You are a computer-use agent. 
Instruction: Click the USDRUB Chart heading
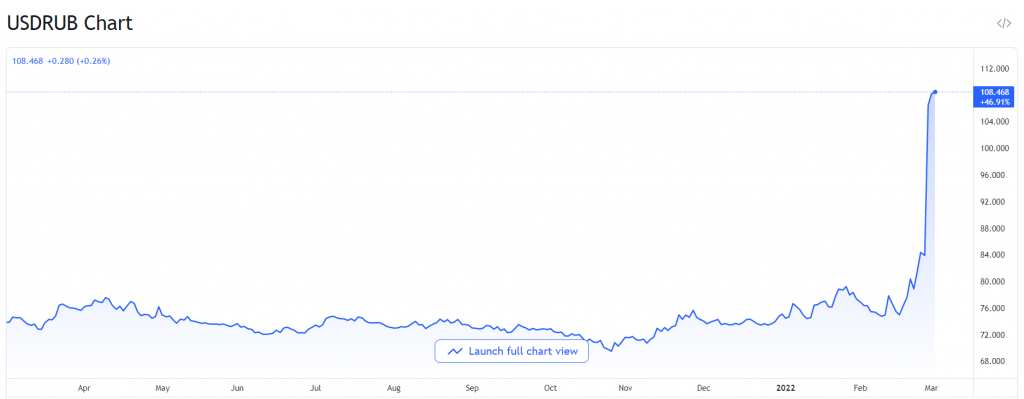pos(70,24)
